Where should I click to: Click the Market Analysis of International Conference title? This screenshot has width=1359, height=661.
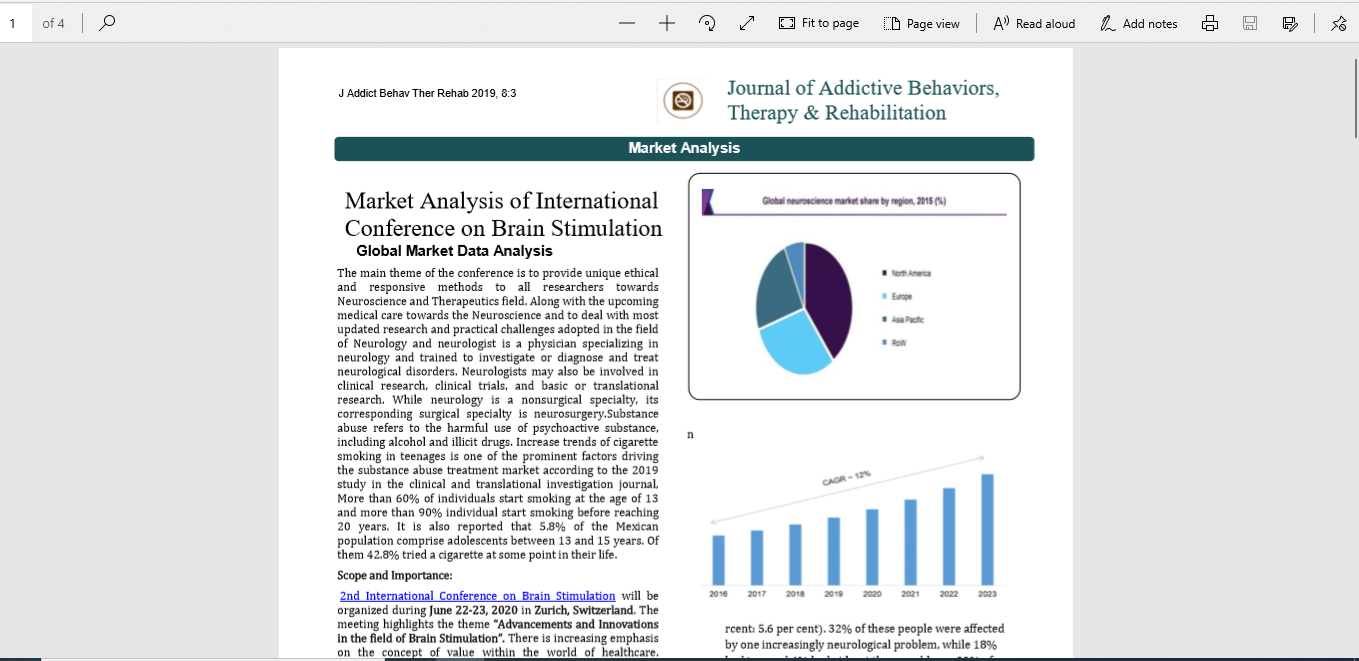click(x=503, y=214)
